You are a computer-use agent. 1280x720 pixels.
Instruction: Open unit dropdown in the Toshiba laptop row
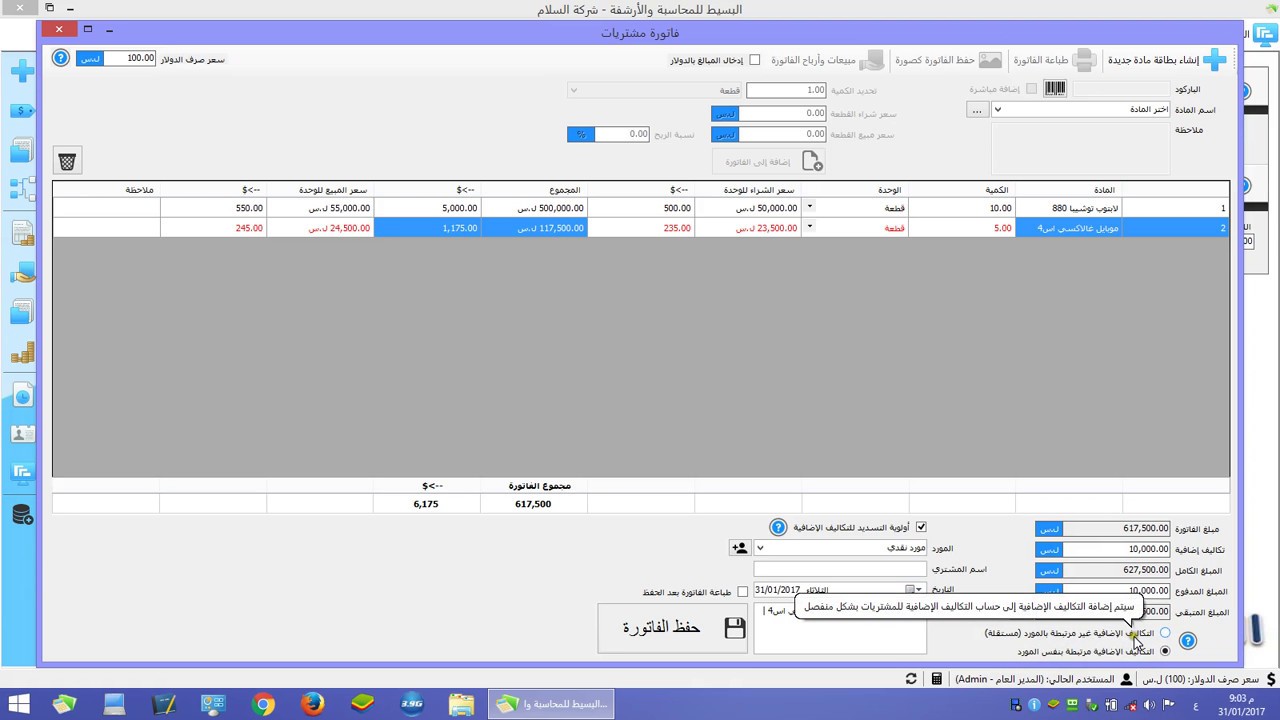pyautogui.click(x=809, y=208)
